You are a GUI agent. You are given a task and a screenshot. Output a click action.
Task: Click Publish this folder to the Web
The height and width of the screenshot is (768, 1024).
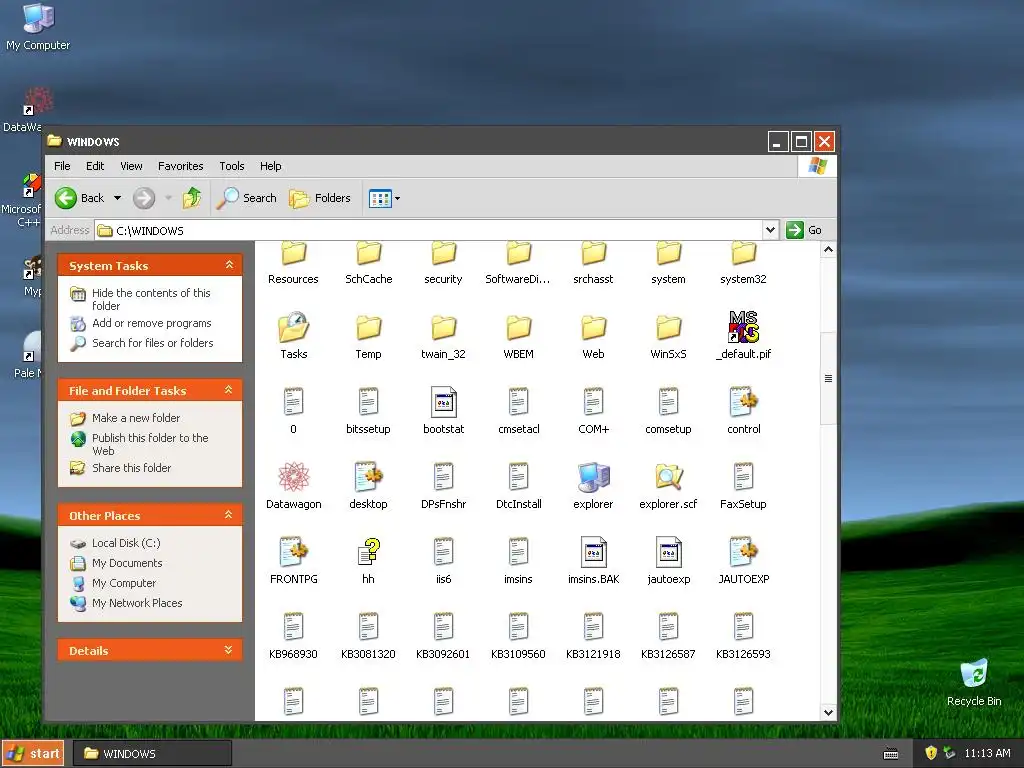coord(150,444)
